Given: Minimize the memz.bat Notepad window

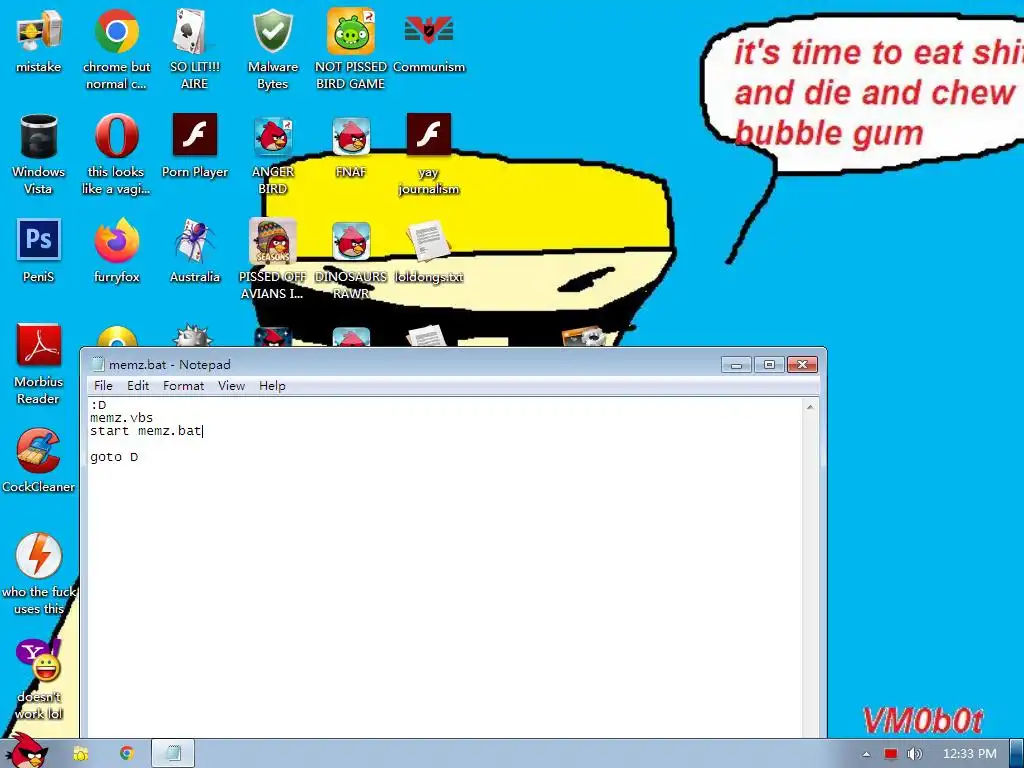Looking at the screenshot, I should click(x=736, y=364).
